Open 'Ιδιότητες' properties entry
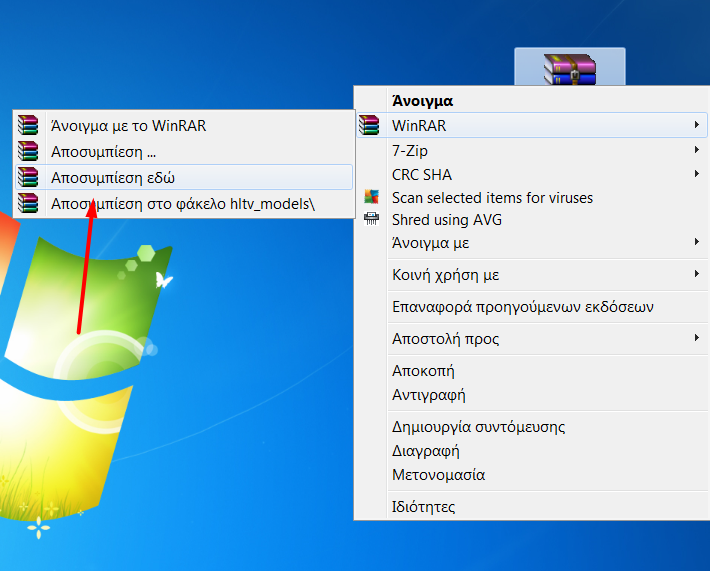 point(532,506)
